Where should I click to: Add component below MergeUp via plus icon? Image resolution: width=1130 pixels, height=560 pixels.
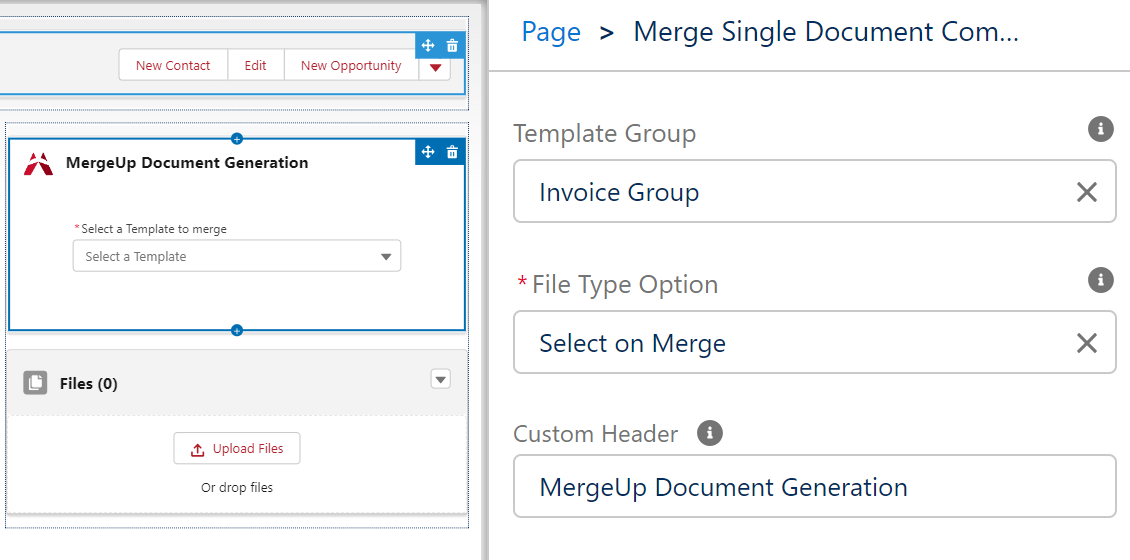coord(236,330)
